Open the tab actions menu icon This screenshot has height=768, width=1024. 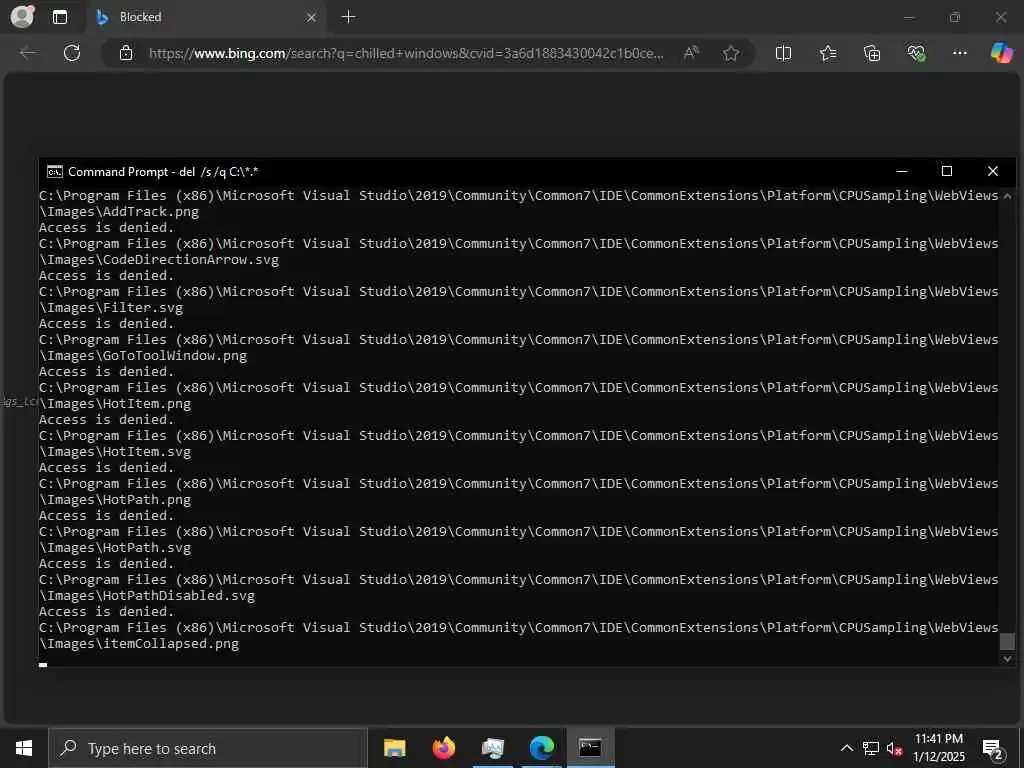(59, 17)
